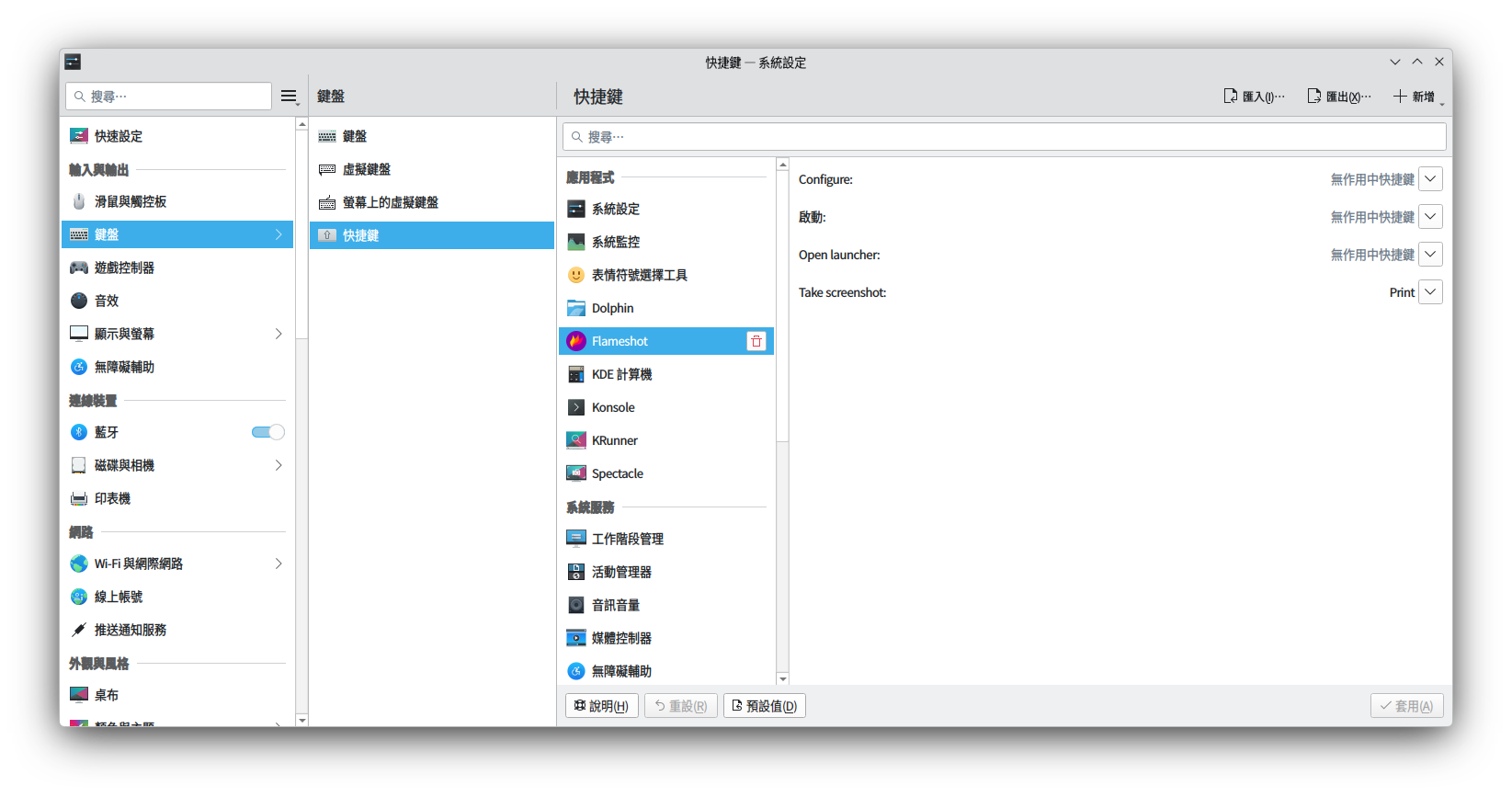This screenshot has width=1512, height=797.
Task: Expand the 啟動 shortcut dropdown
Action: tap(1430, 217)
